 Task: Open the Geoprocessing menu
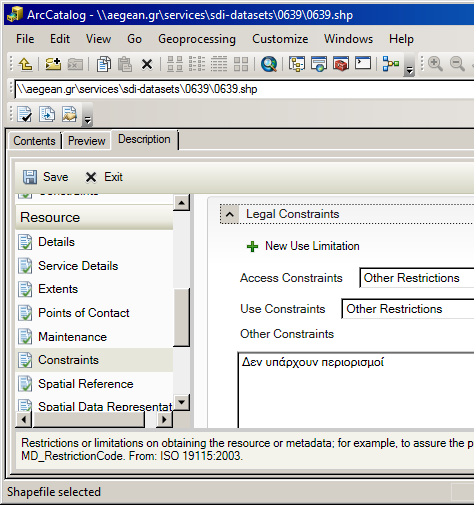click(197, 39)
